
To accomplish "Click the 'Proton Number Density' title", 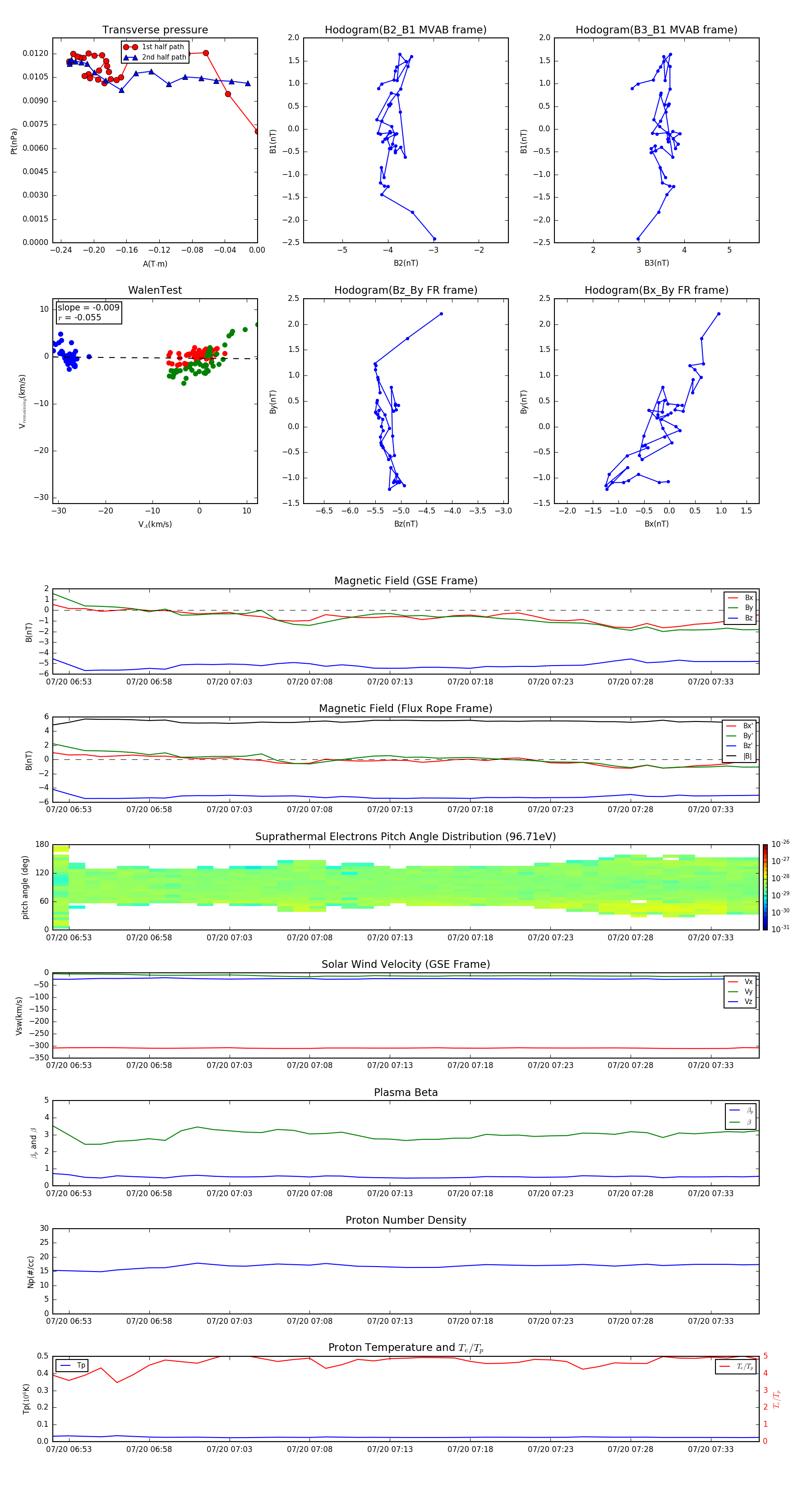I will tap(406, 1220).
